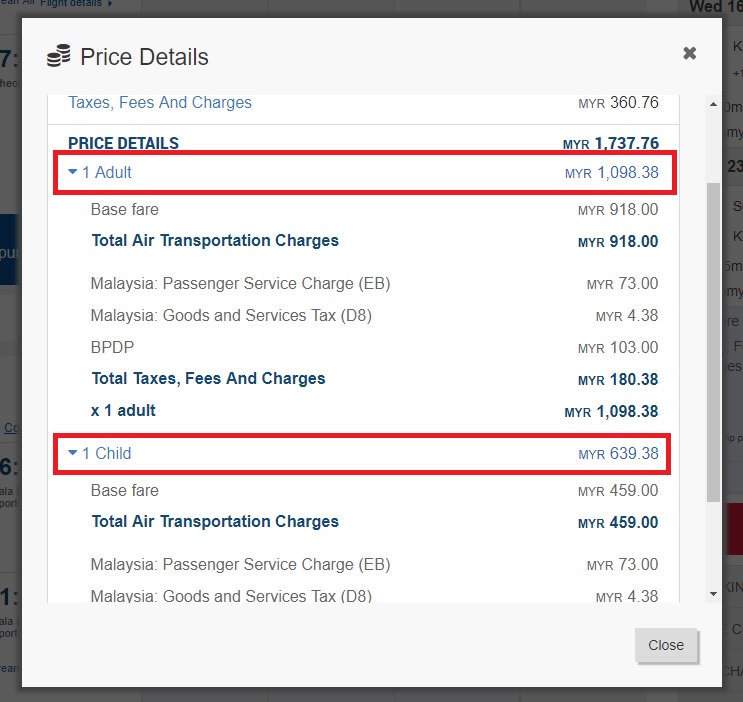Screen dimensions: 743x702
Task: Close the dialog with the X icon
Action: pos(689,54)
